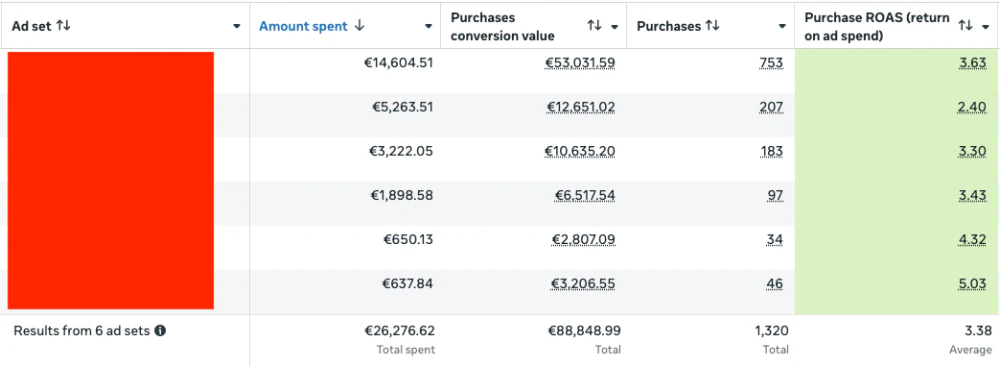Screen dimensions: 1000x366
Task: Click purchases count 46
Action: (775, 283)
